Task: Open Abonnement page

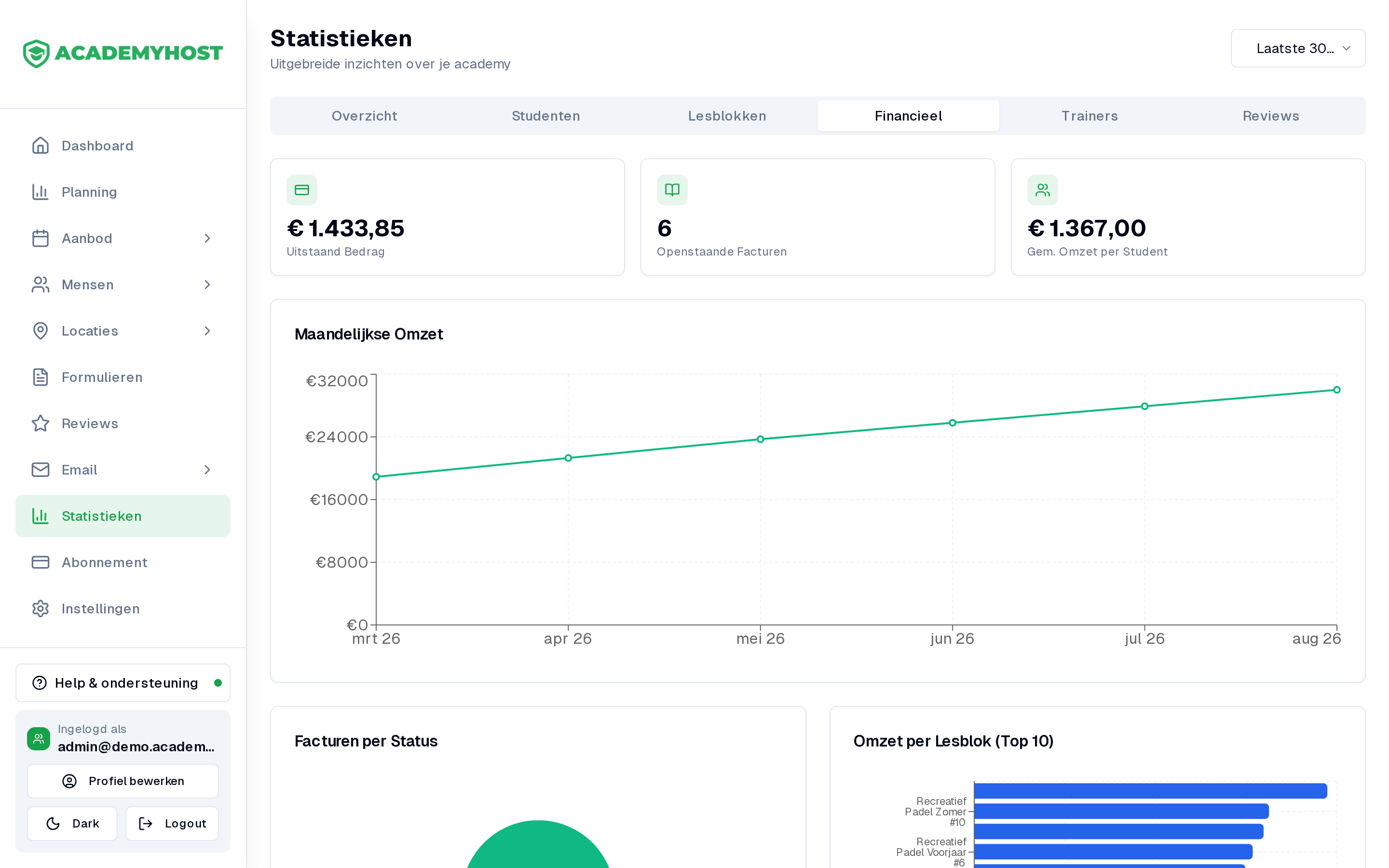Action: (x=123, y=563)
